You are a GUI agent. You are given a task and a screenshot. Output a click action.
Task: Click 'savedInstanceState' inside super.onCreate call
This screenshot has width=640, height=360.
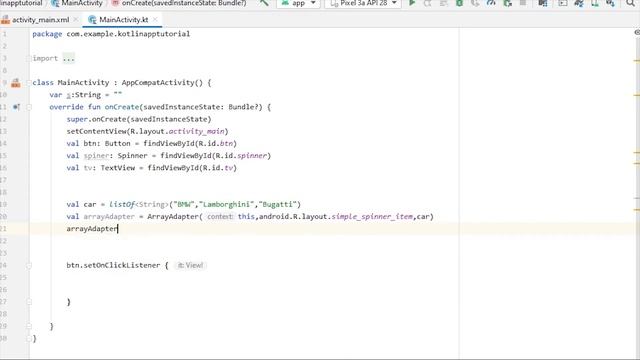click(169, 119)
